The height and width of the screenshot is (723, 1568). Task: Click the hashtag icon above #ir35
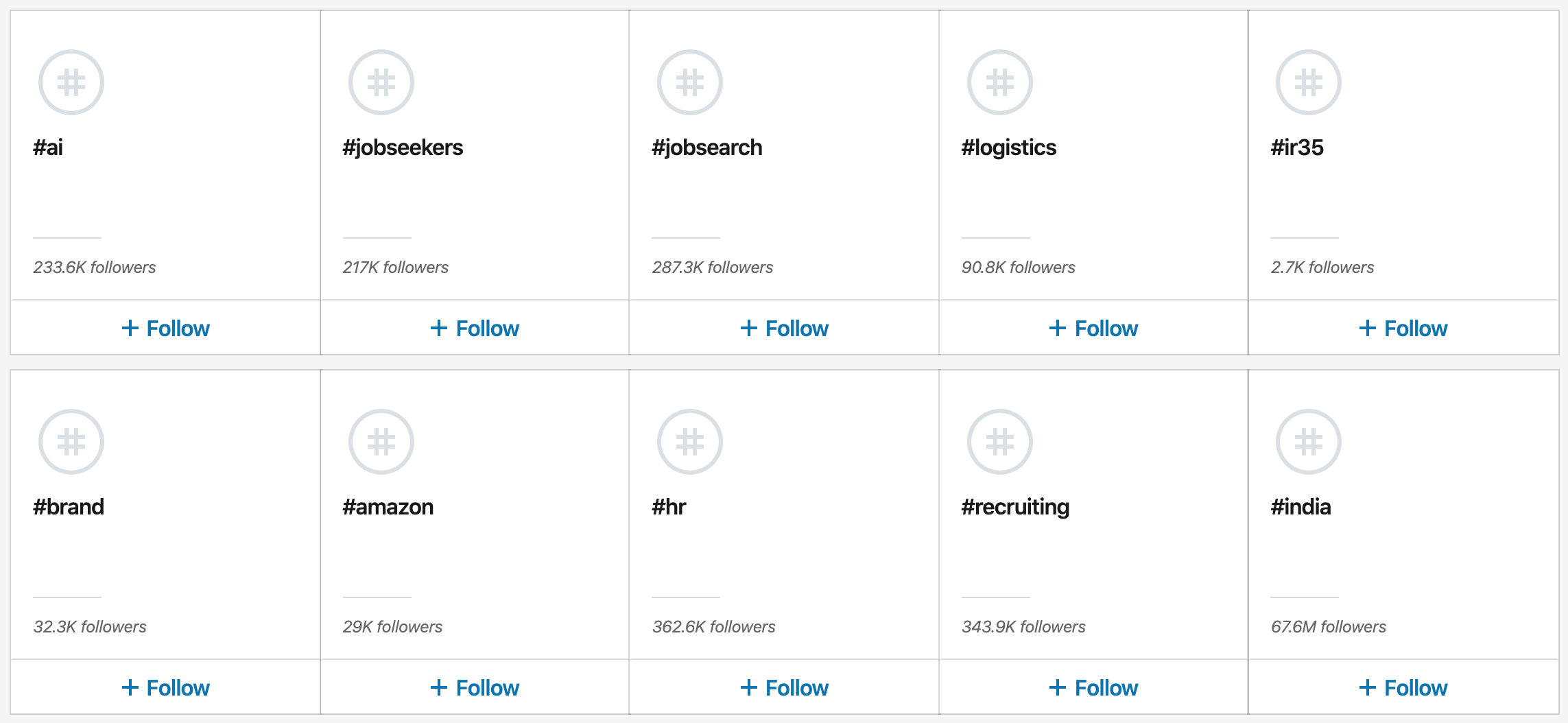[1309, 82]
